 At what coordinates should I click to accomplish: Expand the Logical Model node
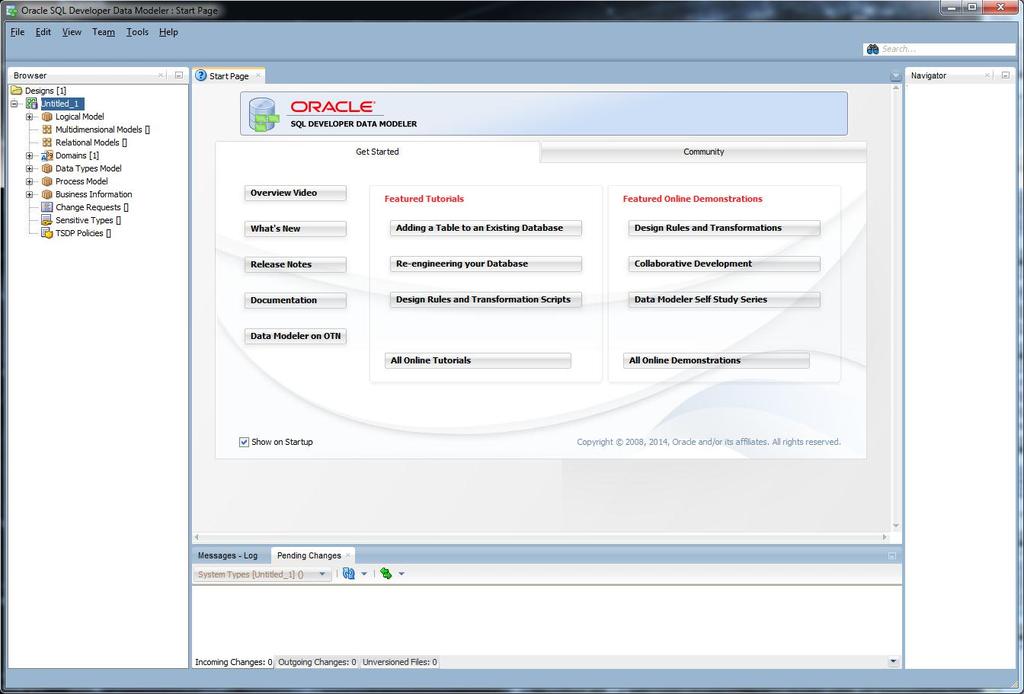29,117
